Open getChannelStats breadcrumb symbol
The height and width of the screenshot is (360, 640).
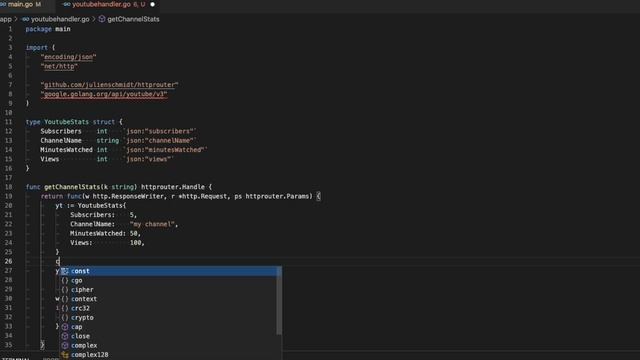pyautogui.click(x=133, y=19)
